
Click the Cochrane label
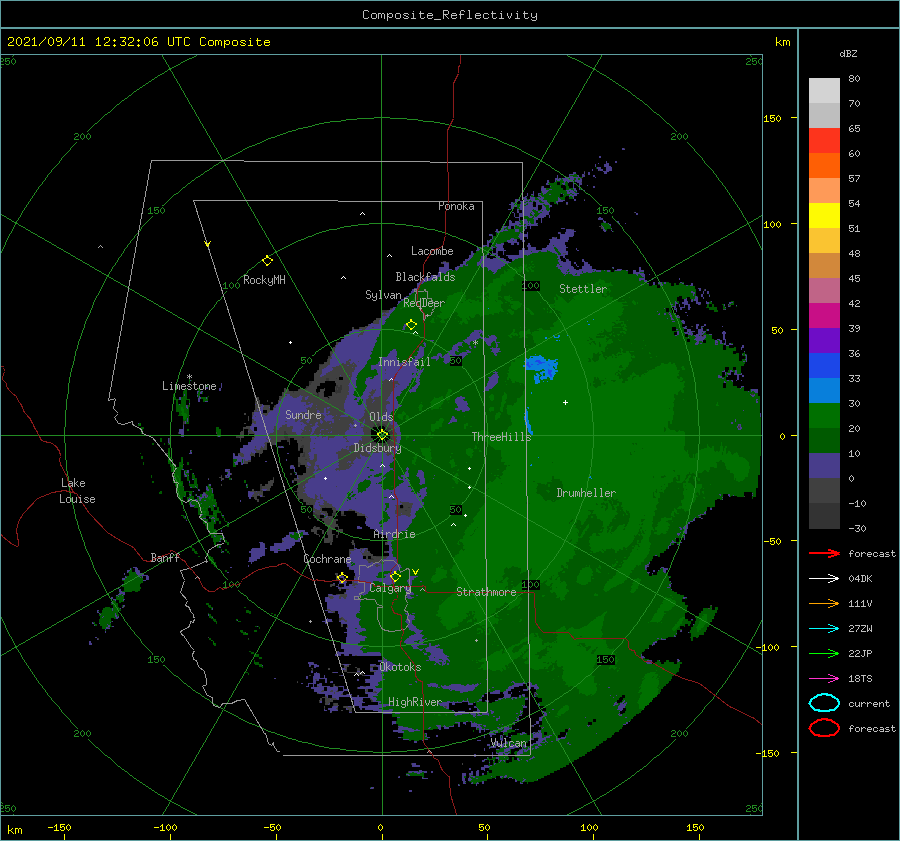click(327, 559)
